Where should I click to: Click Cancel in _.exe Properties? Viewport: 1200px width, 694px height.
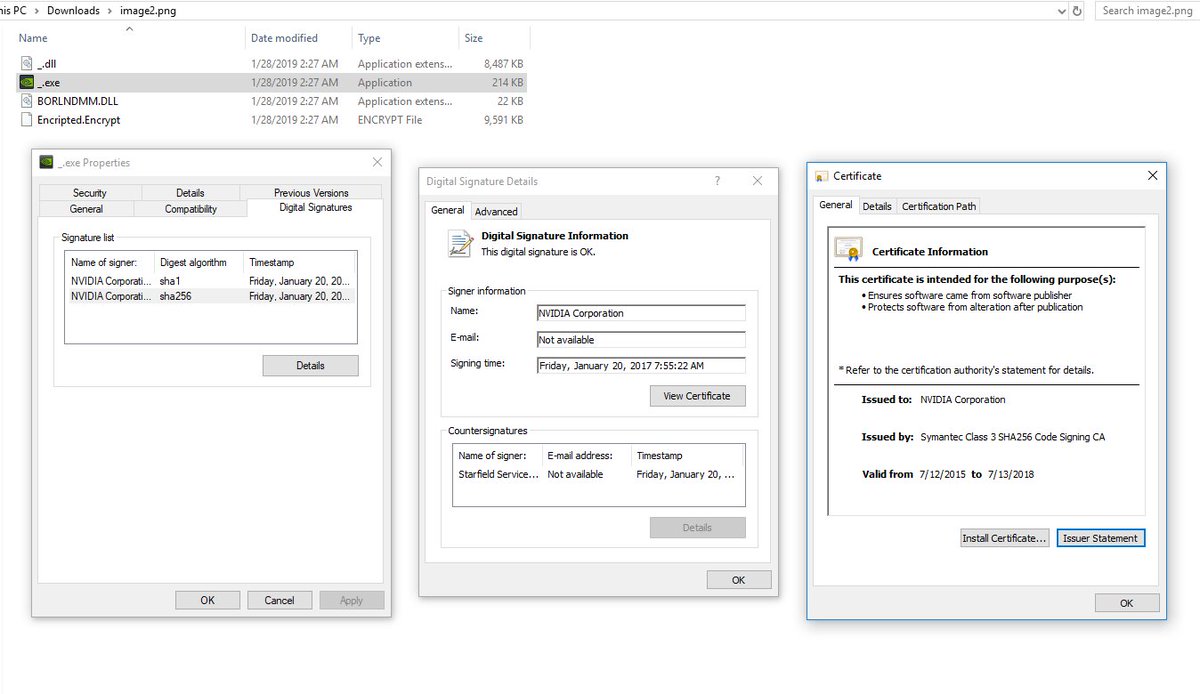tap(279, 600)
